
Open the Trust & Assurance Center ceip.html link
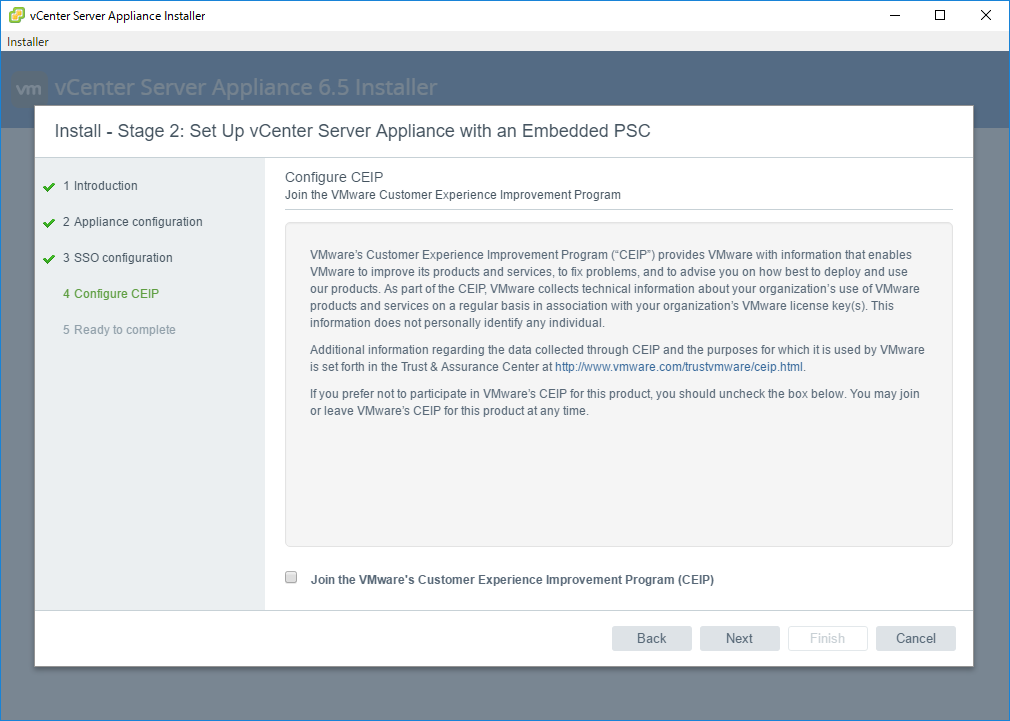(x=679, y=367)
